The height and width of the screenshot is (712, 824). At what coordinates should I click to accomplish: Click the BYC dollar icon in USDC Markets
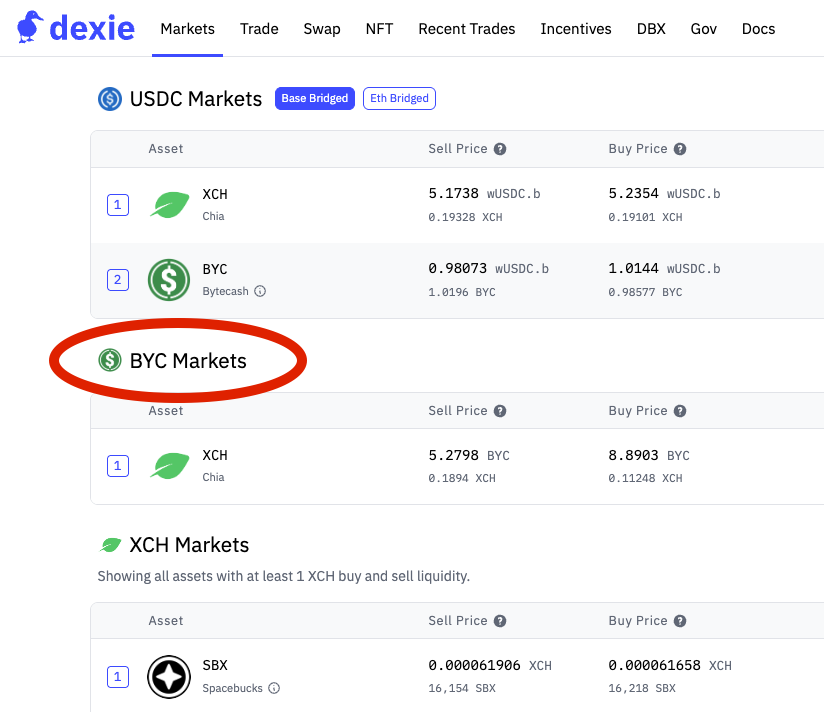click(x=169, y=280)
